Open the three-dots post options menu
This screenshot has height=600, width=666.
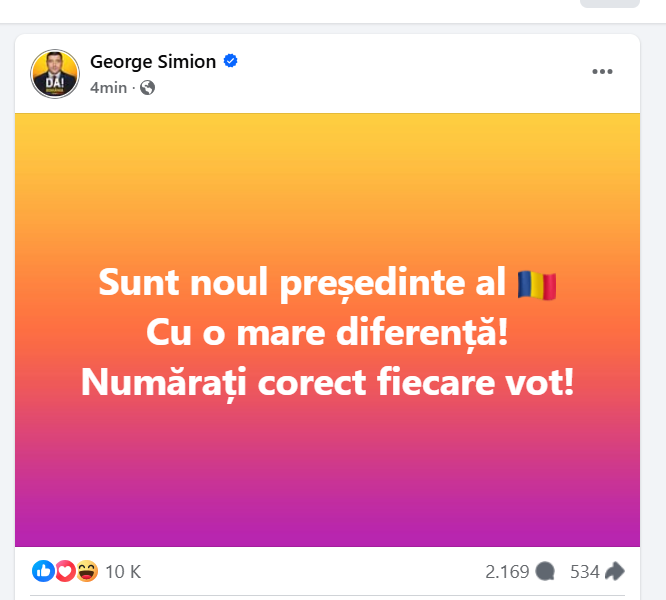coord(602,71)
